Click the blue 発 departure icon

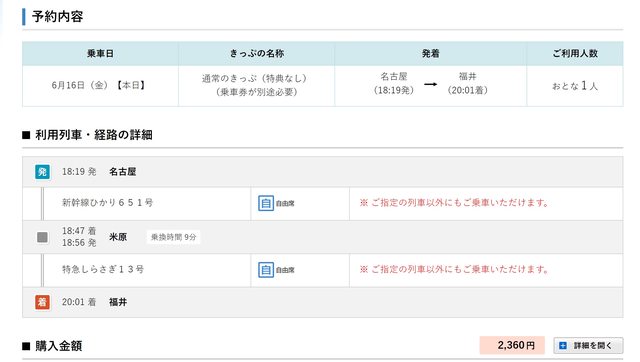42,172
